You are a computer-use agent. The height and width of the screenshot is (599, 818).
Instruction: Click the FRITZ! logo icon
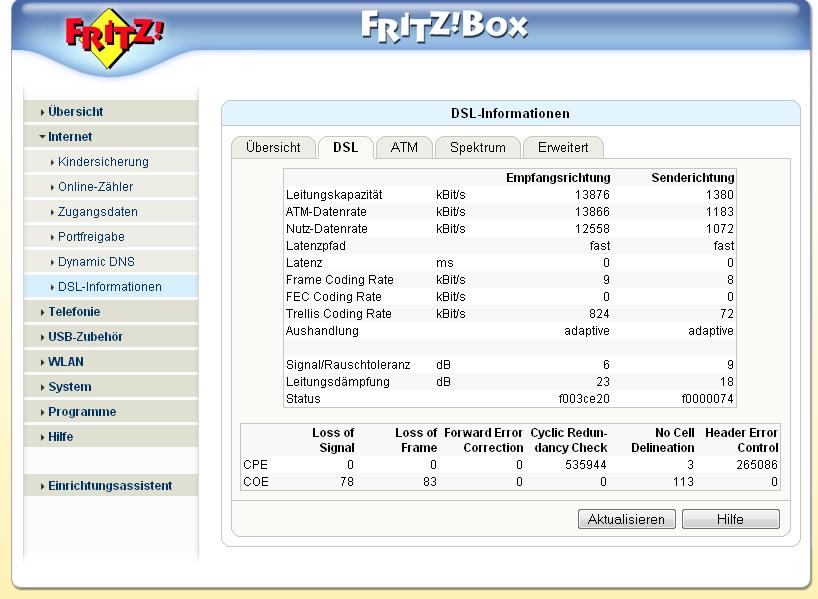point(114,37)
